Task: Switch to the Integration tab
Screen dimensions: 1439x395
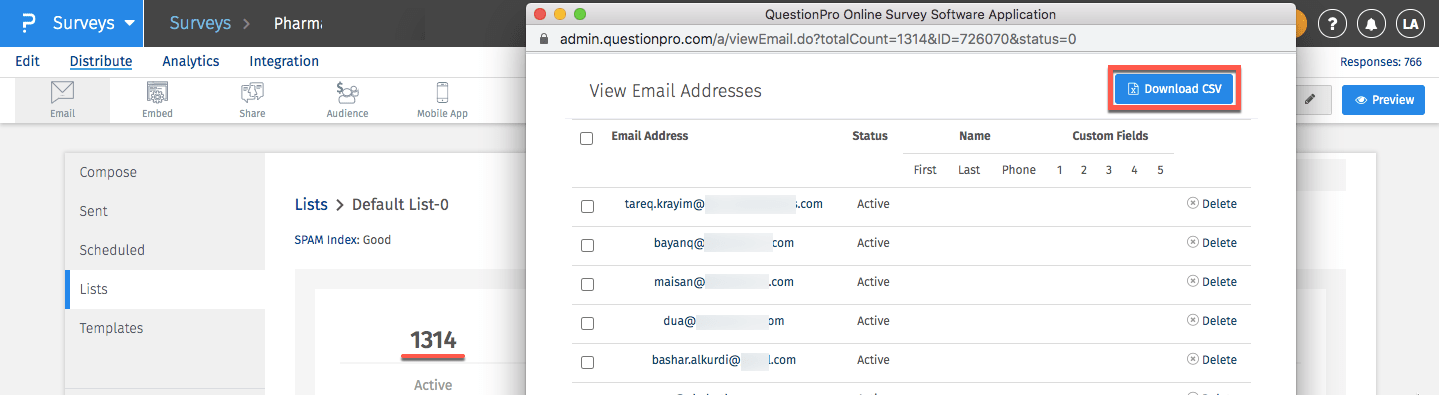Action: tap(284, 61)
